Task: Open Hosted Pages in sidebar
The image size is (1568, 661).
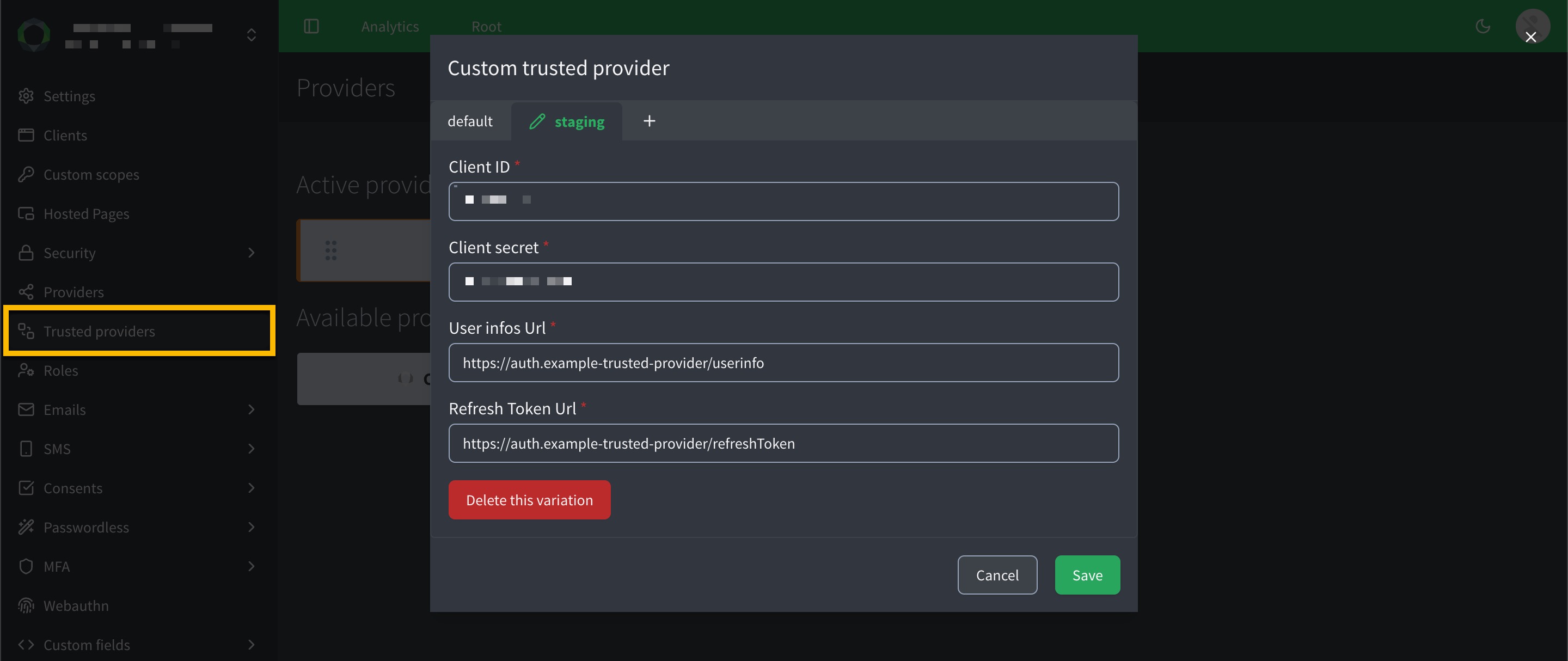Action: point(86,213)
